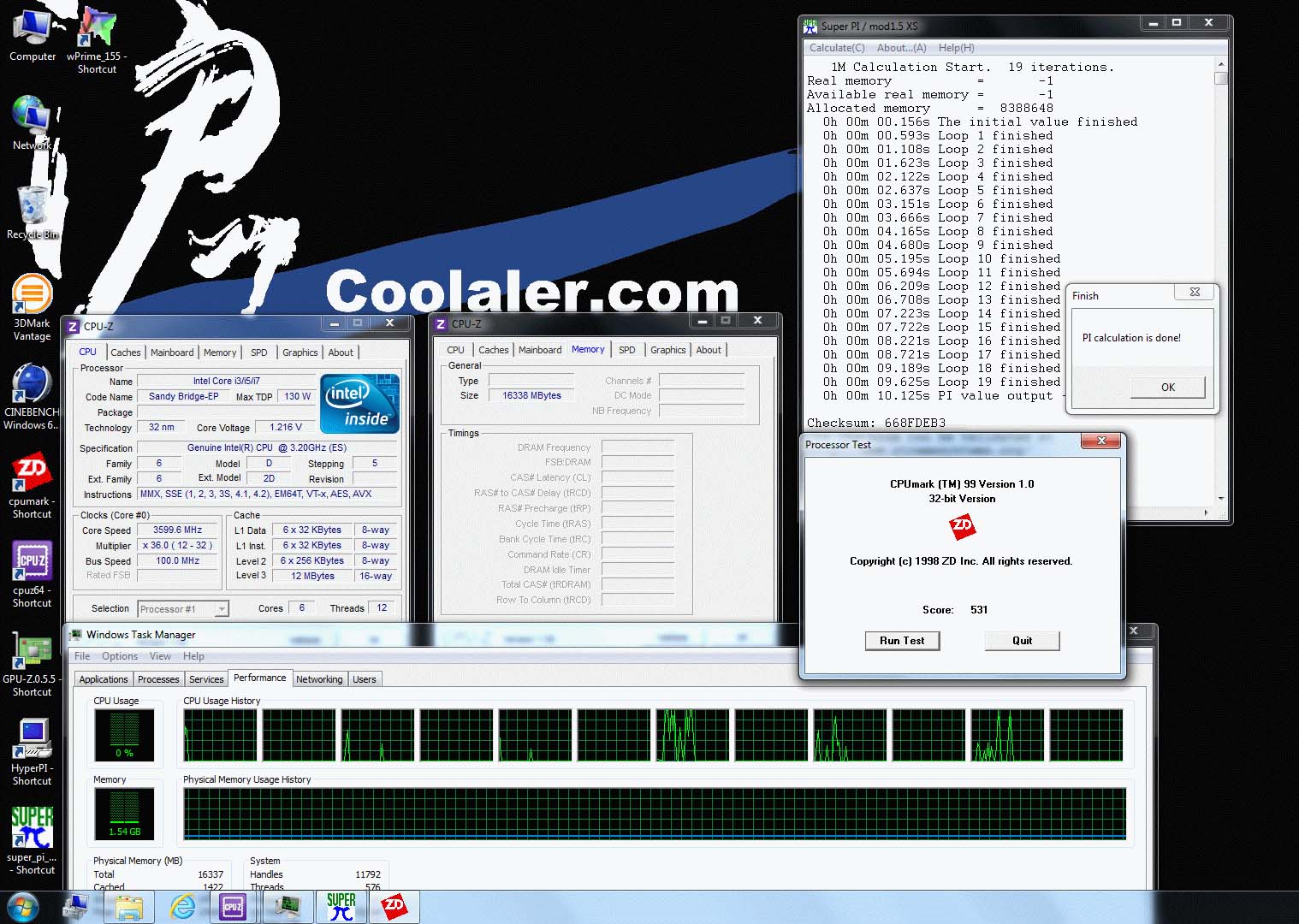Click the Memory usage meter showing 1.54 GB
The width and height of the screenshot is (1299, 924).
124,814
